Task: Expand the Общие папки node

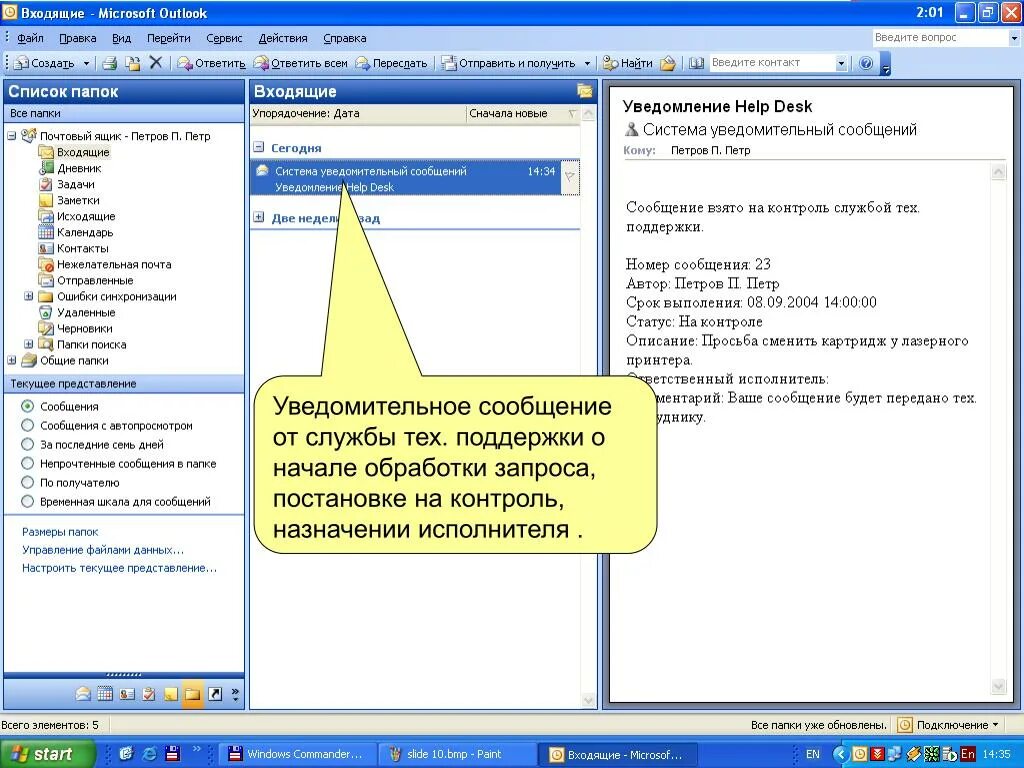Action: click(12, 360)
